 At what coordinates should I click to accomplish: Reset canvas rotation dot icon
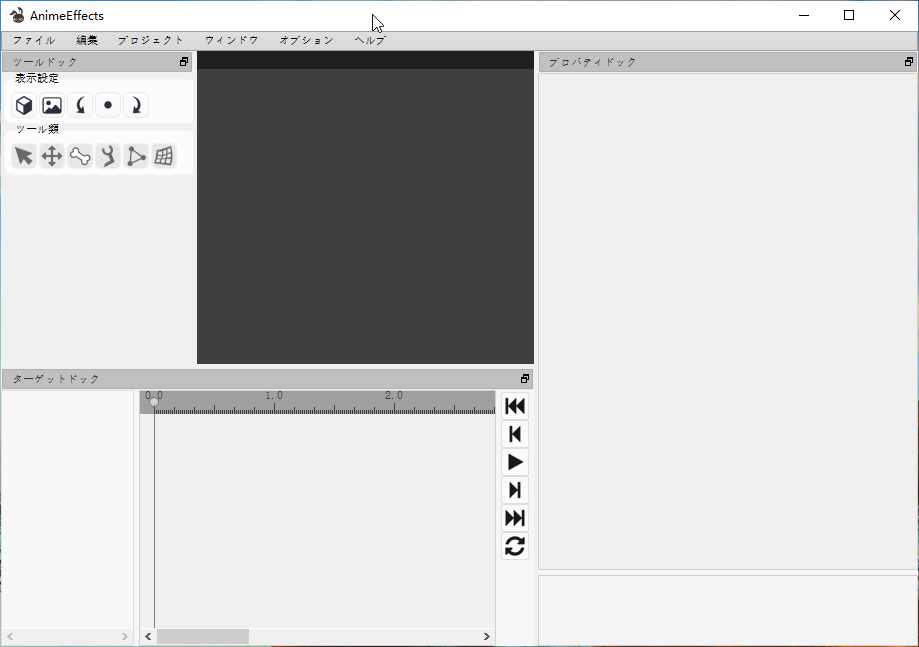[x=108, y=105]
